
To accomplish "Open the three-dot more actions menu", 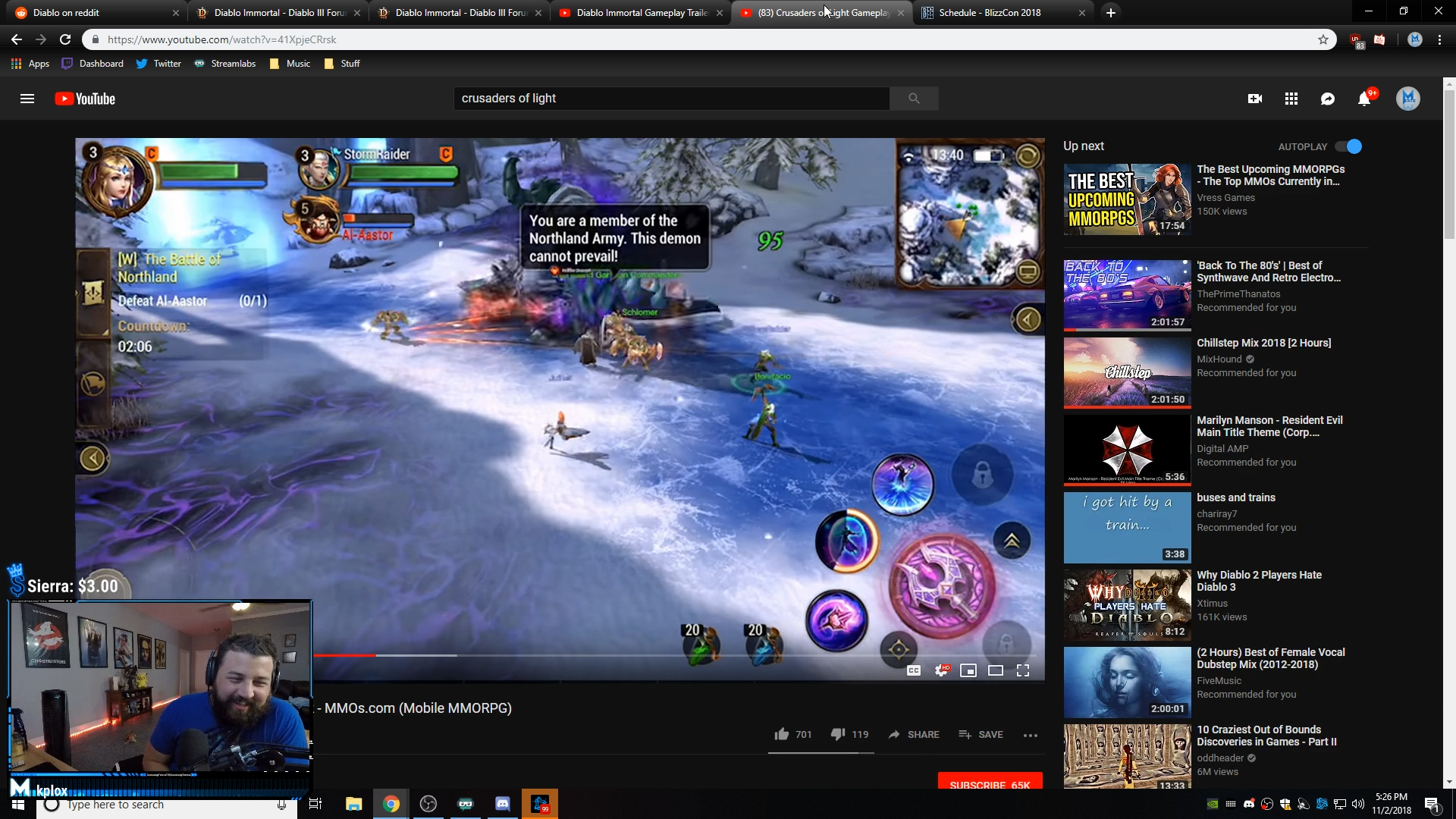I will click(1030, 735).
